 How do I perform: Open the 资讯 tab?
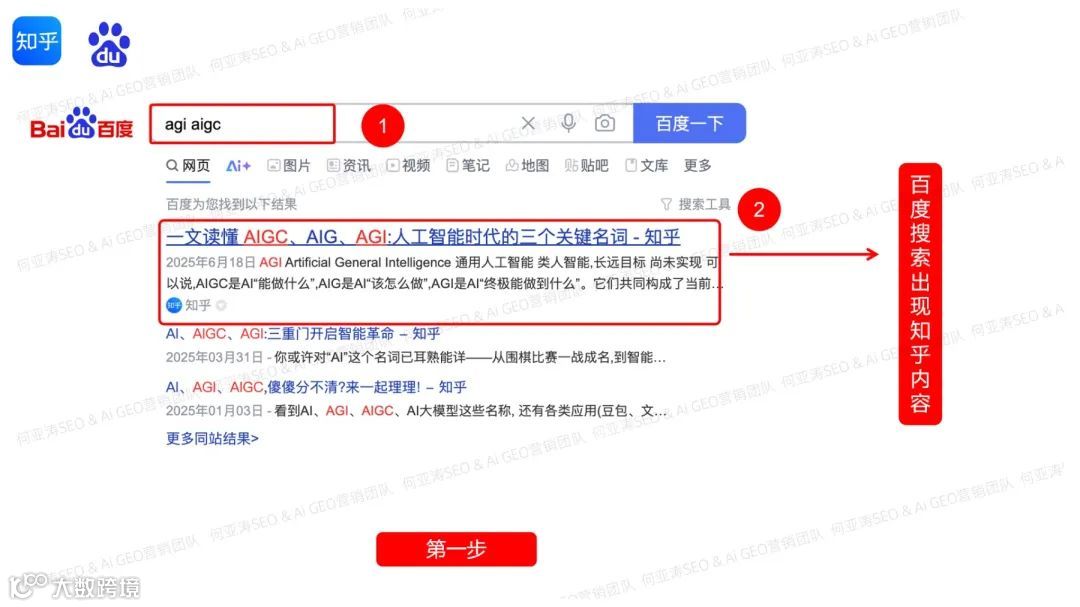click(x=349, y=166)
